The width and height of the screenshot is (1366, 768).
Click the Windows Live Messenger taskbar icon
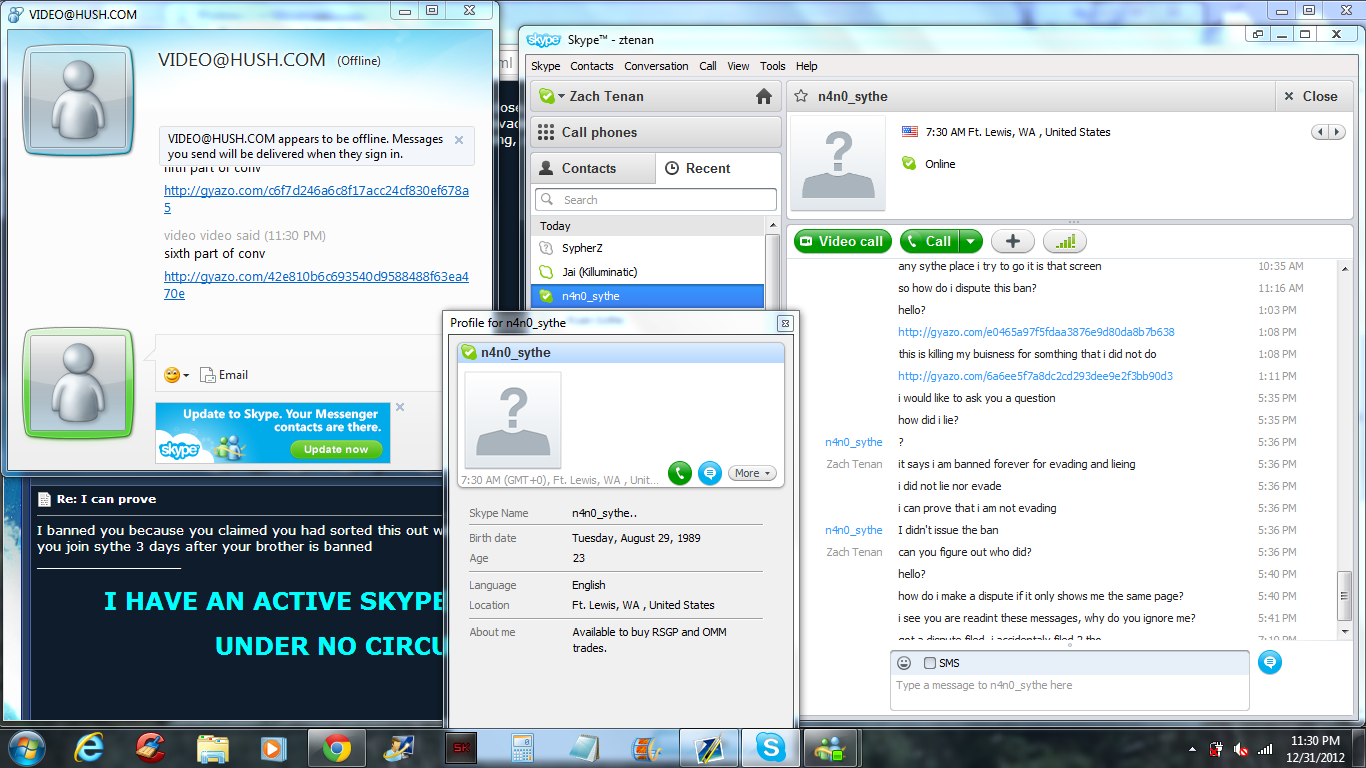coord(831,747)
